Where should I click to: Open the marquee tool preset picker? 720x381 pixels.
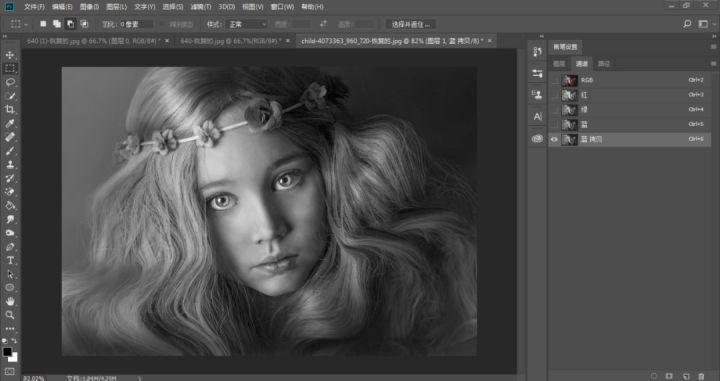point(19,24)
